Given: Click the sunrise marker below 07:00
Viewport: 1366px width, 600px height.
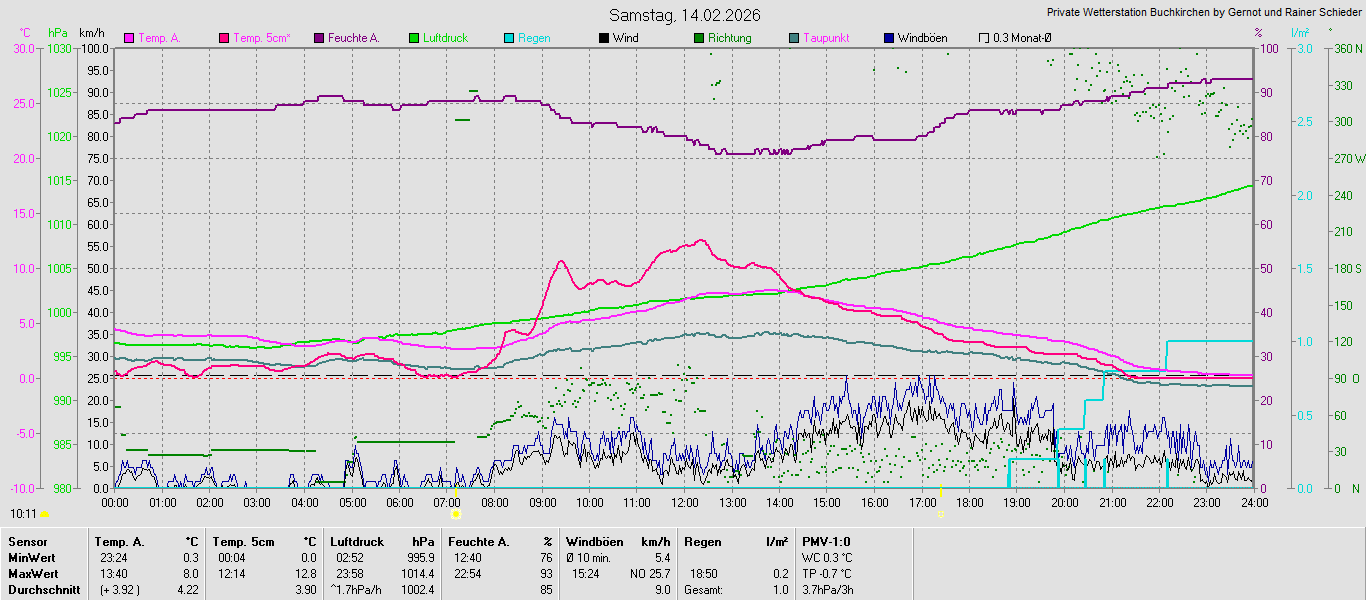Looking at the screenshot, I should (x=456, y=514).
